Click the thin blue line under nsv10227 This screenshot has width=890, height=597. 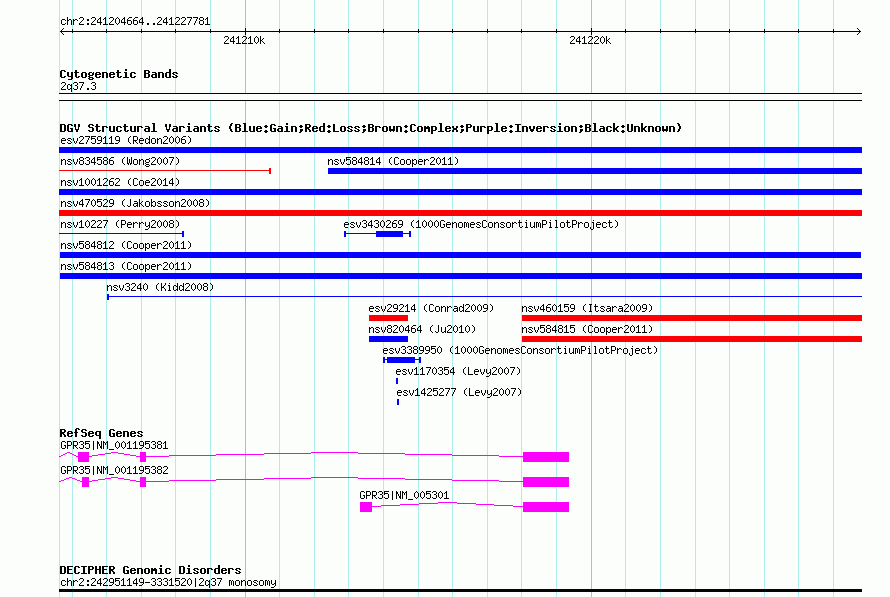click(x=121, y=234)
